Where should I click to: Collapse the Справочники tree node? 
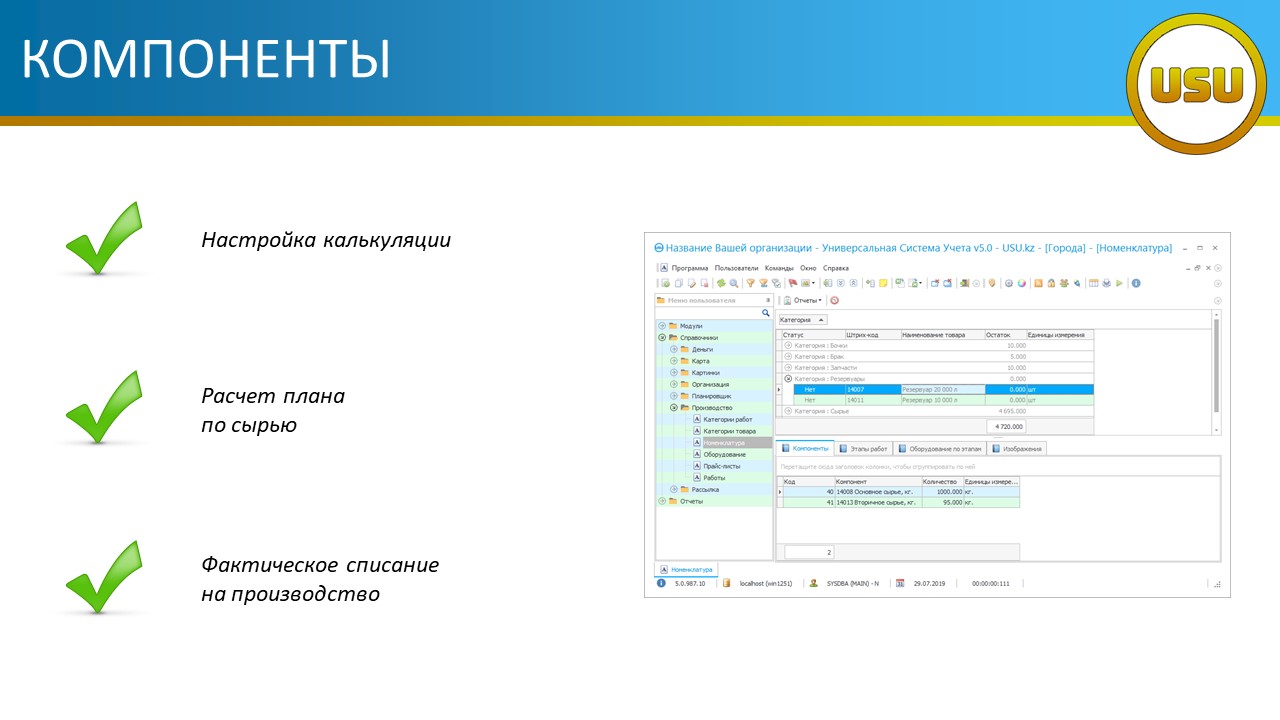pyautogui.click(x=662, y=337)
